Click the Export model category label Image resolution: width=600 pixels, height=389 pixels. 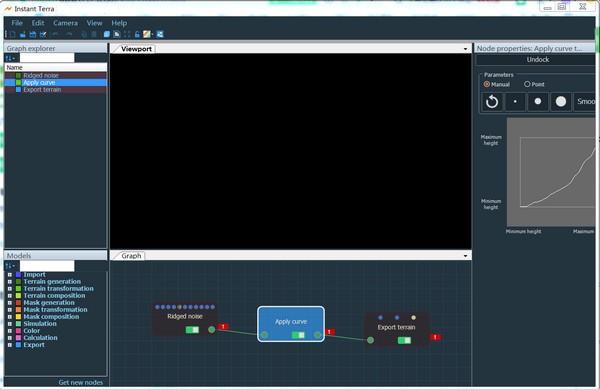click(x=34, y=345)
